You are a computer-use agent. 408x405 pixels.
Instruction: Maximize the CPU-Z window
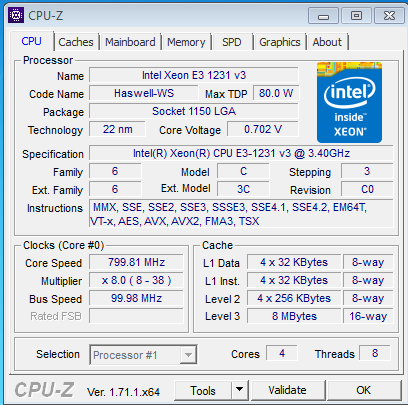click(356, 16)
